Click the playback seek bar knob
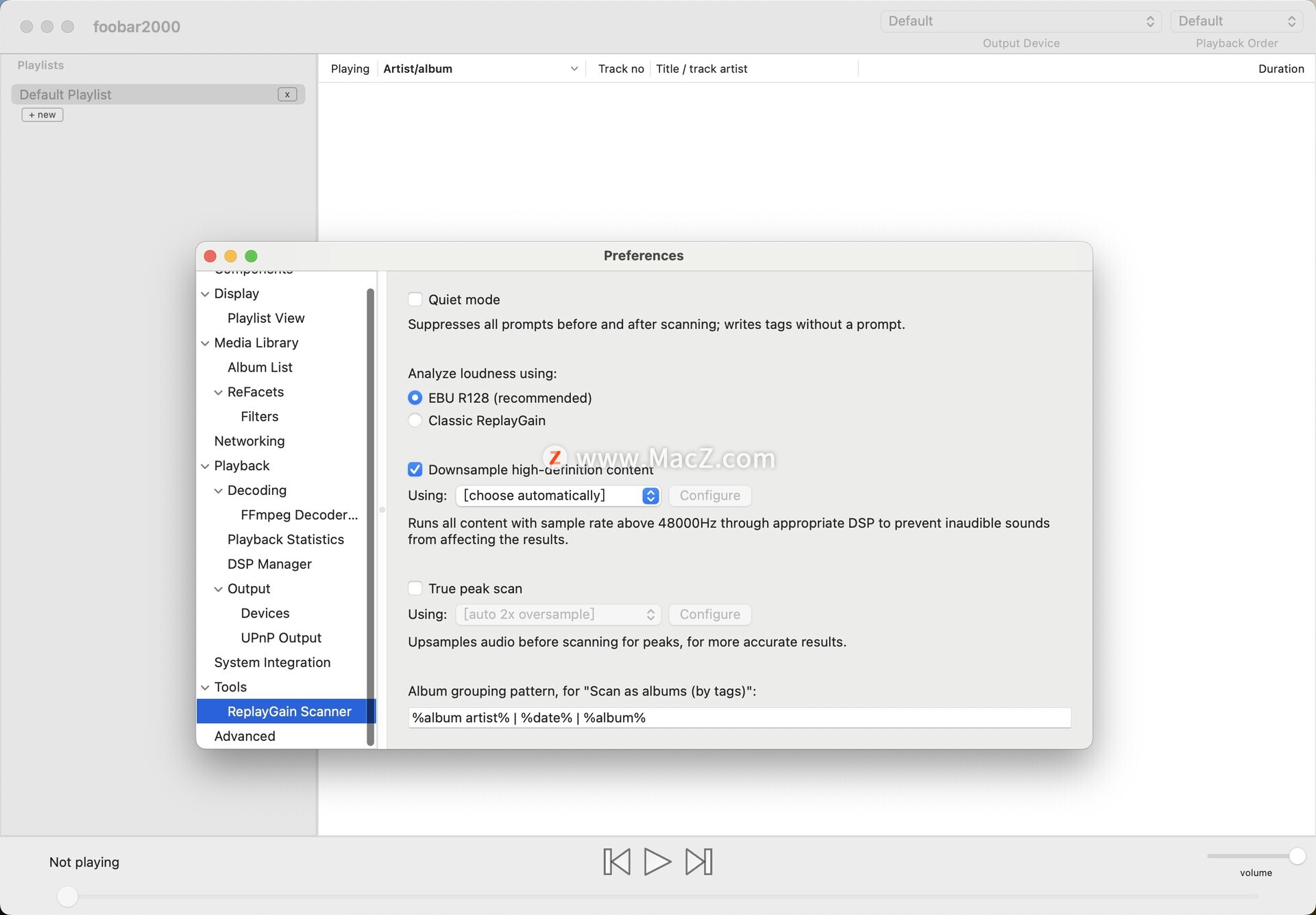Viewport: 1316px width, 915px height. [x=67, y=896]
